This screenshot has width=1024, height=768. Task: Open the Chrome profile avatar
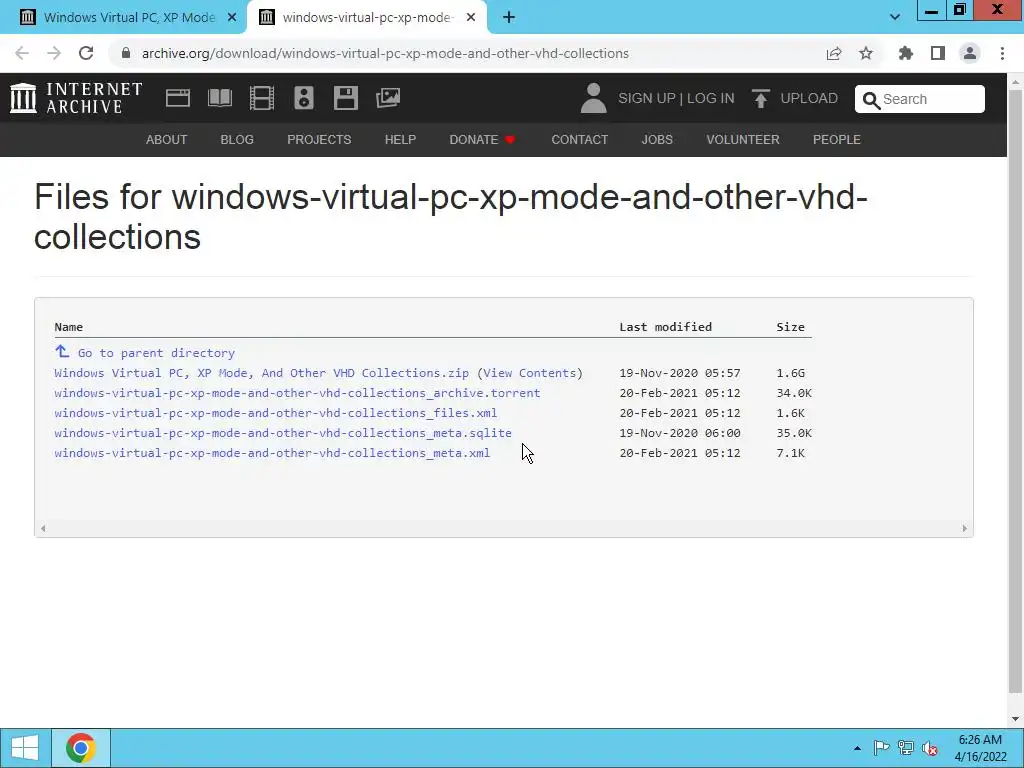tap(970, 54)
